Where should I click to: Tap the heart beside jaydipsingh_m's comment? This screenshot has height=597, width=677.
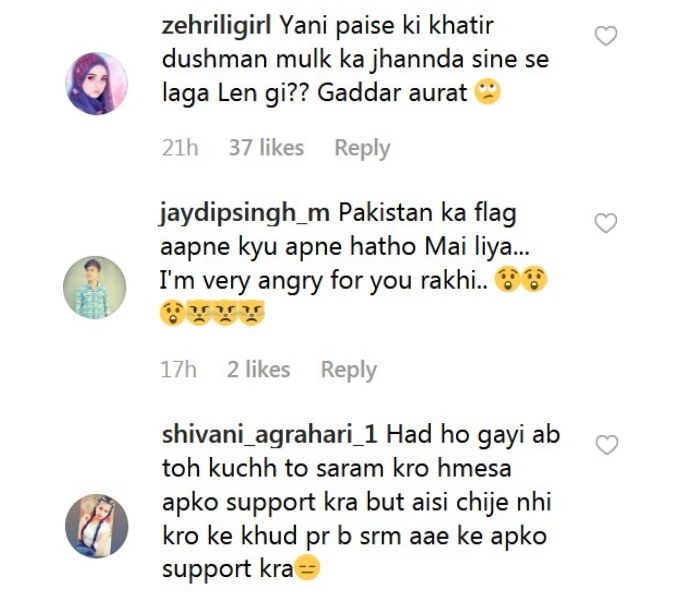(606, 223)
